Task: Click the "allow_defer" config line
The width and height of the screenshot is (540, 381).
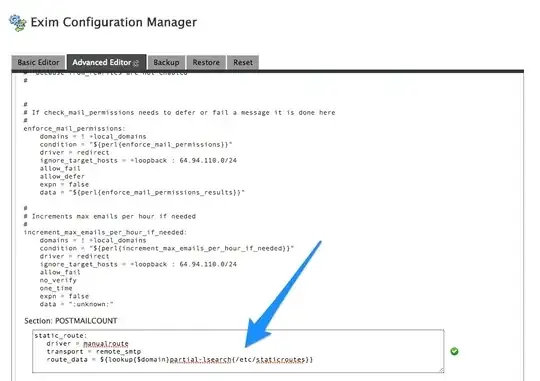Action: [62, 176]
